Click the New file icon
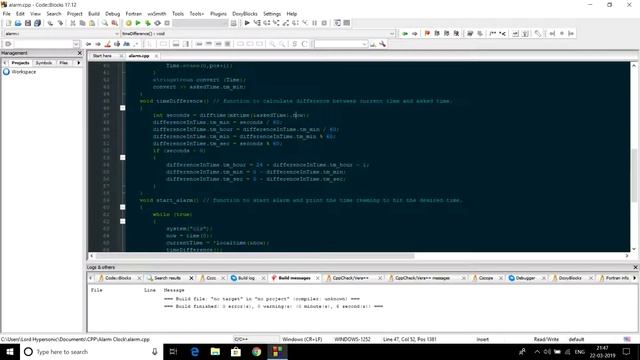 (8, 23)
